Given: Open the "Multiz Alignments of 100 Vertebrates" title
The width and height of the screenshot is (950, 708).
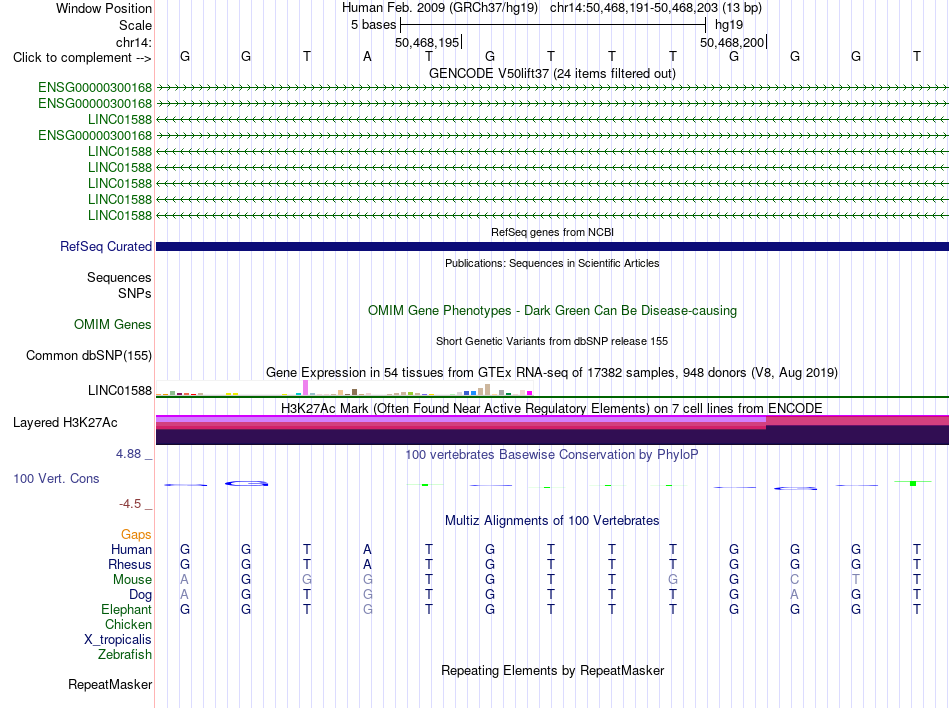Looking at the screenshot, I should [552, 520].
